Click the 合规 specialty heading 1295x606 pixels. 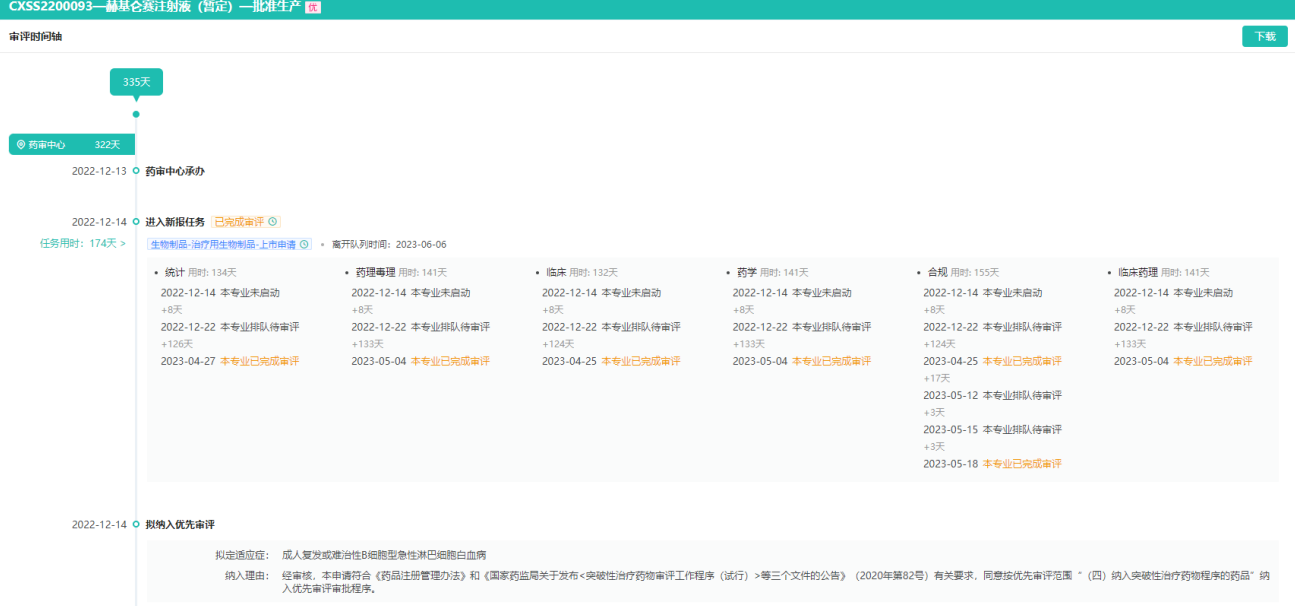point(937,272)
